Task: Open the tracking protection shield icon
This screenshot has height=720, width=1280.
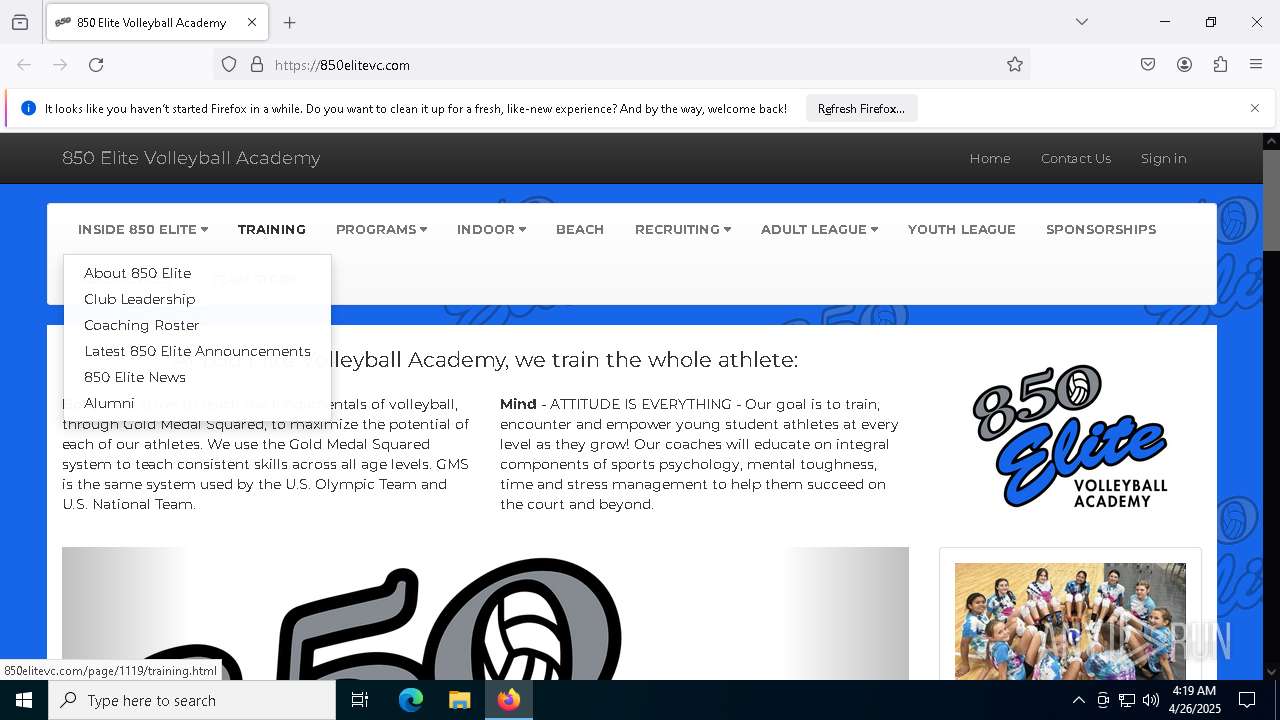Action: point(229,65)
